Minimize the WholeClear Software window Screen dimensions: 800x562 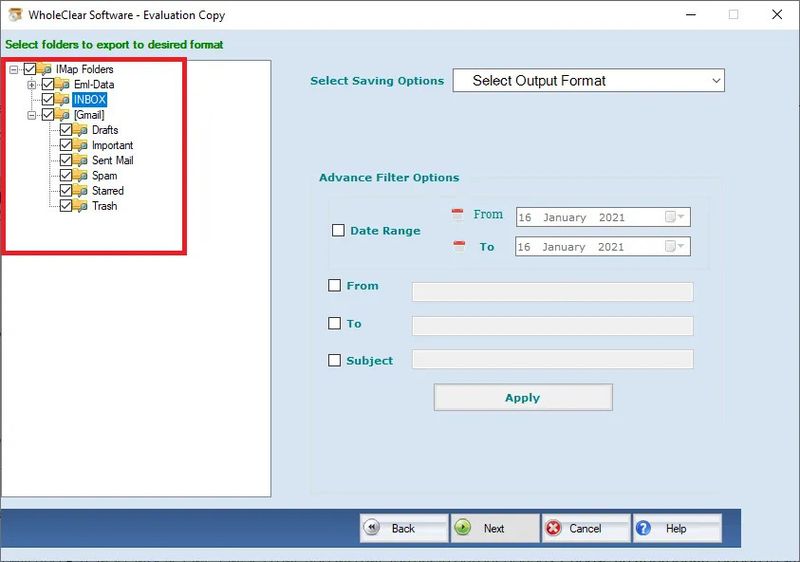pos(691,15)
